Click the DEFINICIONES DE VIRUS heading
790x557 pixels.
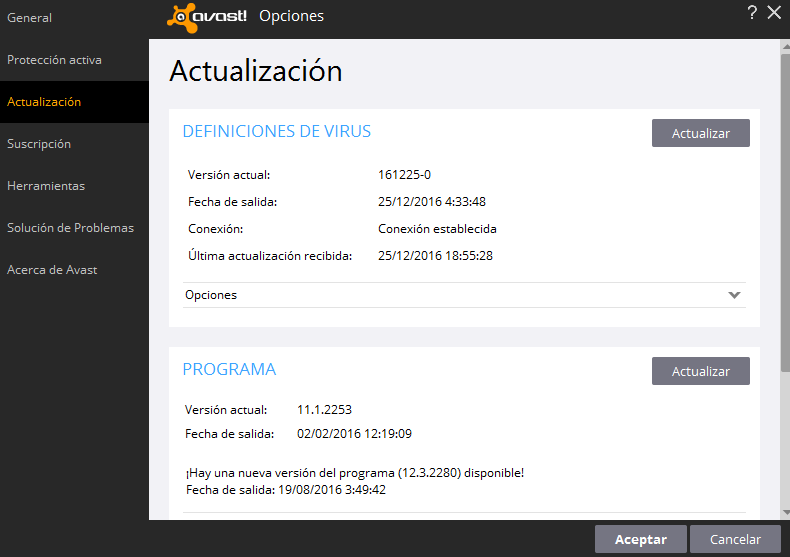(x=277, y=131)
